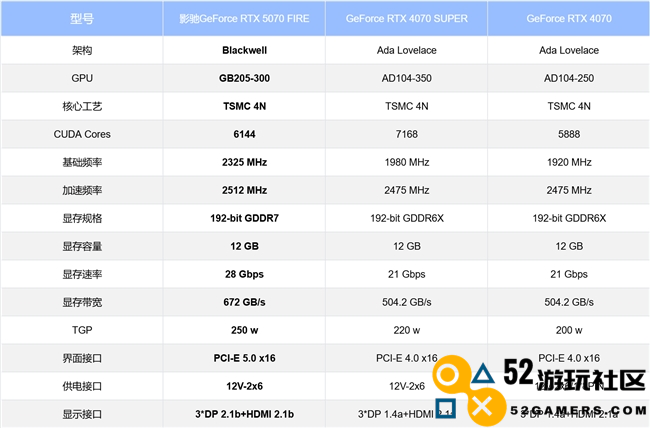Select the "3*DP 2.1b+HDMI 2.1b" cell

pyautogui.click(x=244, y=414)
